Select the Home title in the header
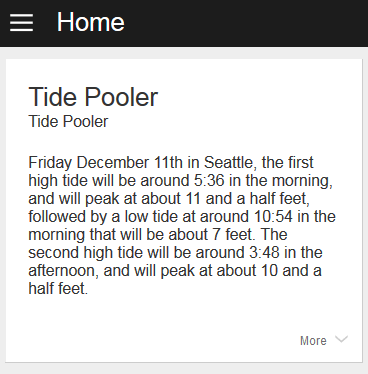The width and height of the screenshot is (368, 374). 91,22
